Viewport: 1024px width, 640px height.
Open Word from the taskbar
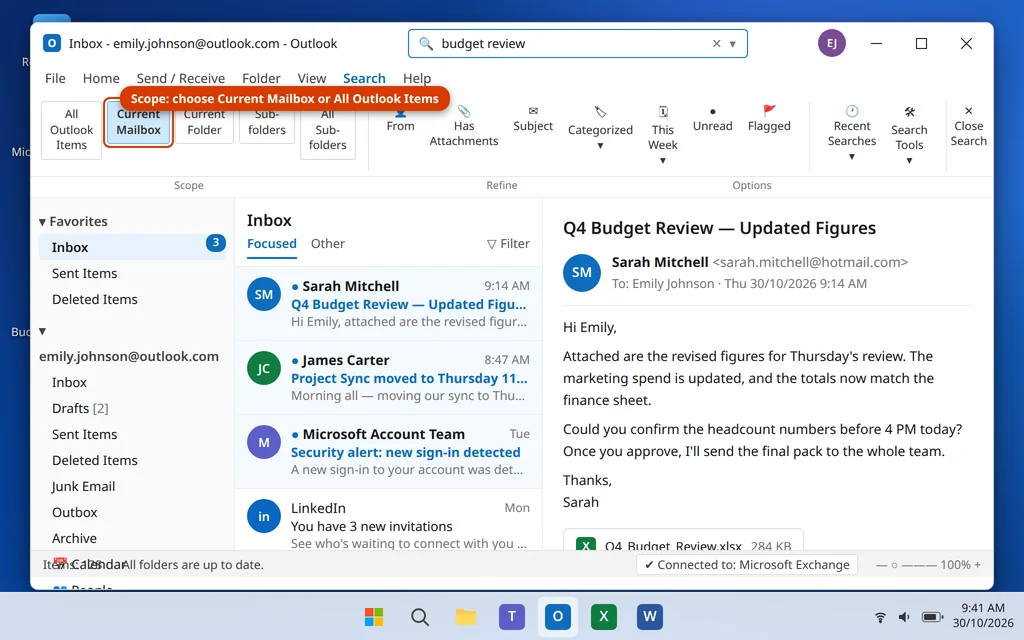point(650,616)
